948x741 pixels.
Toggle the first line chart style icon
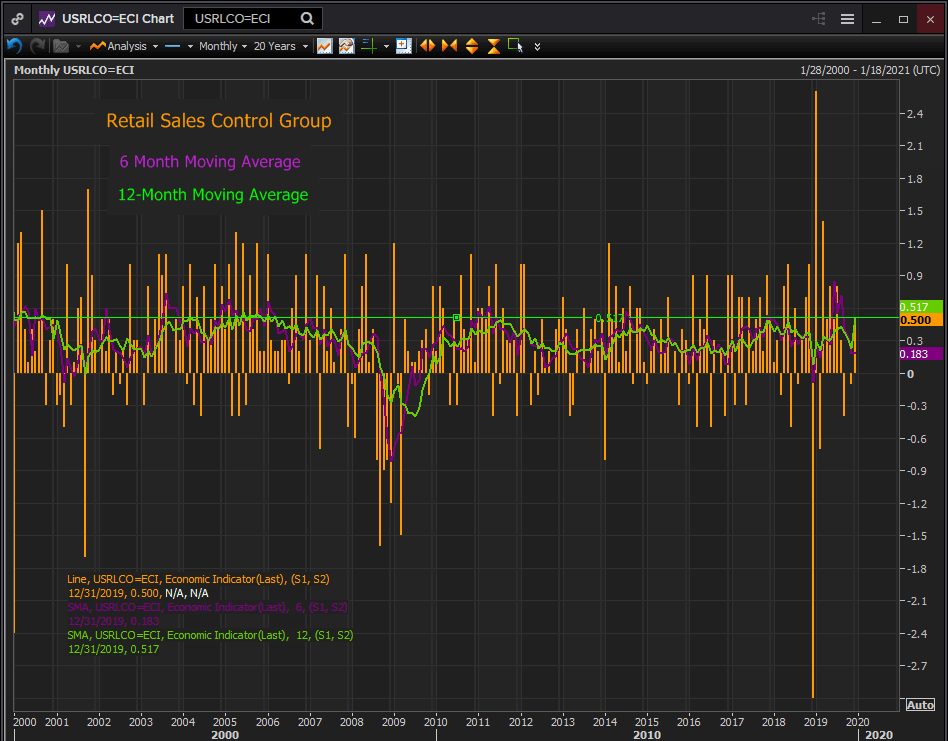(325, 46)
